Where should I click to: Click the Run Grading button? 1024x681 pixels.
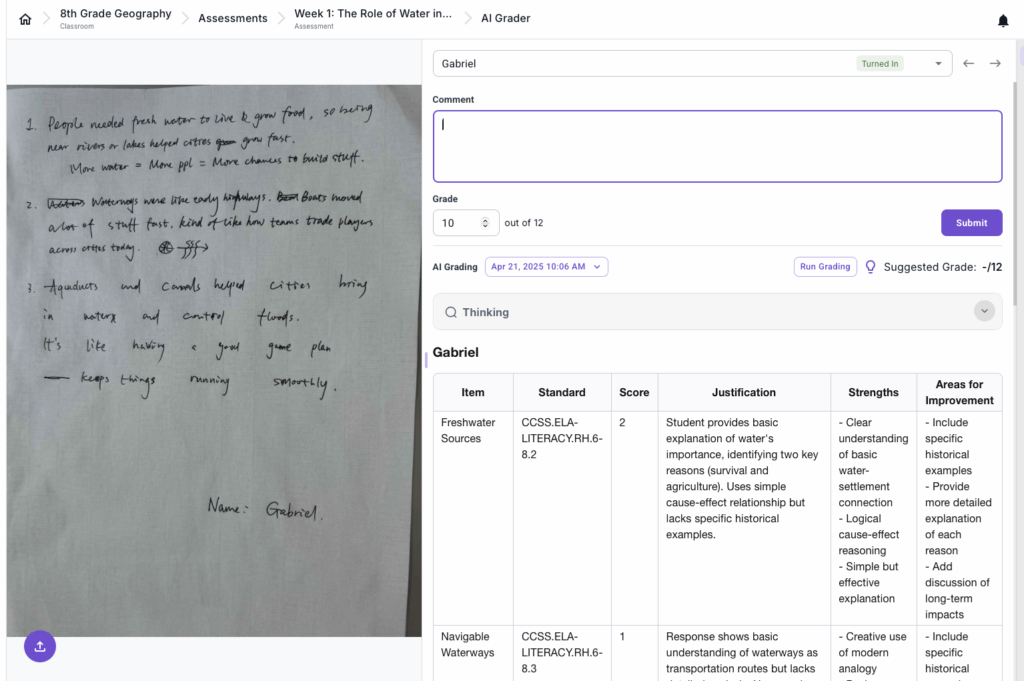click(x=826, y=267)
